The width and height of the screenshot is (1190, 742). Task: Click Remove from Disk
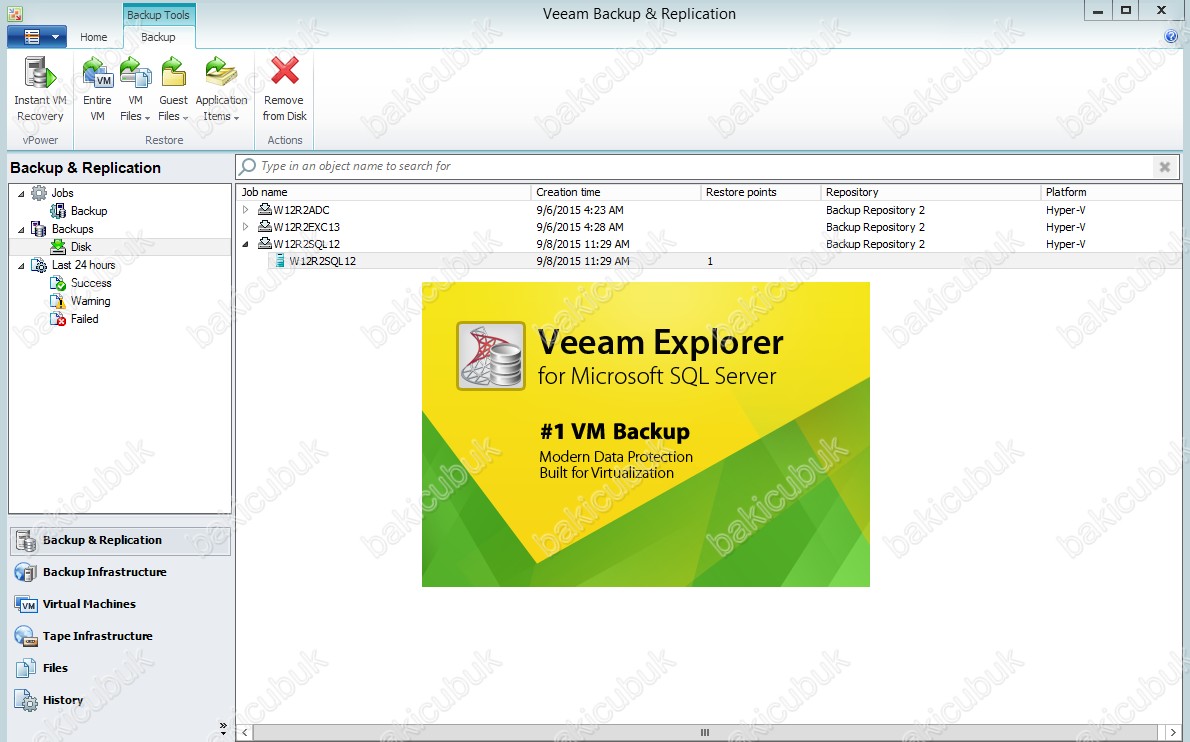pyautogui.click(x=285, y=89)
